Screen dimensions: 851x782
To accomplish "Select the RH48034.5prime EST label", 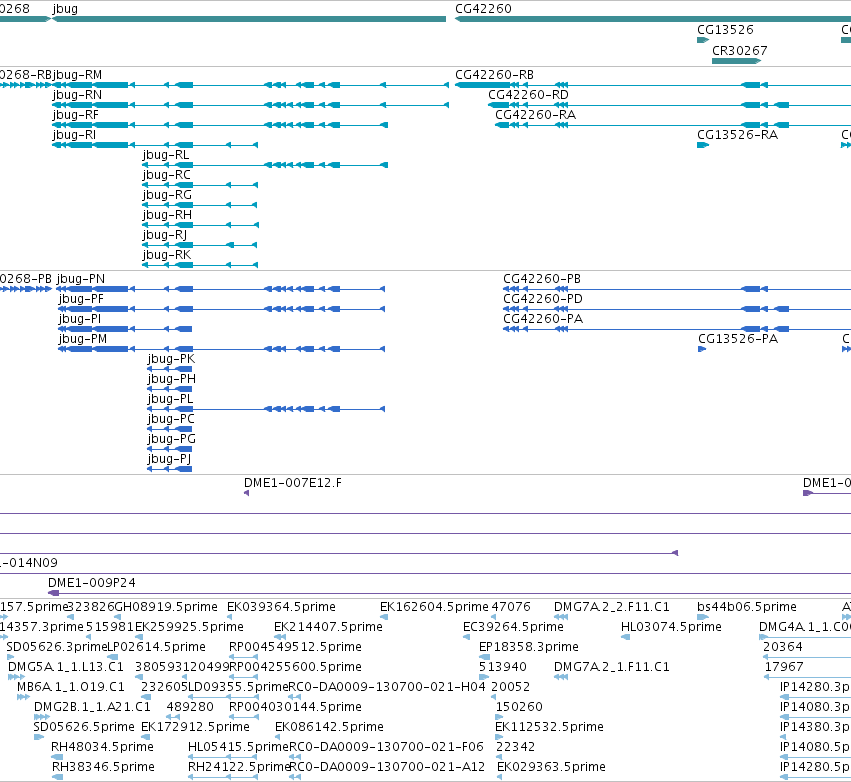I will pyautogui.click(x=103, y=747).
